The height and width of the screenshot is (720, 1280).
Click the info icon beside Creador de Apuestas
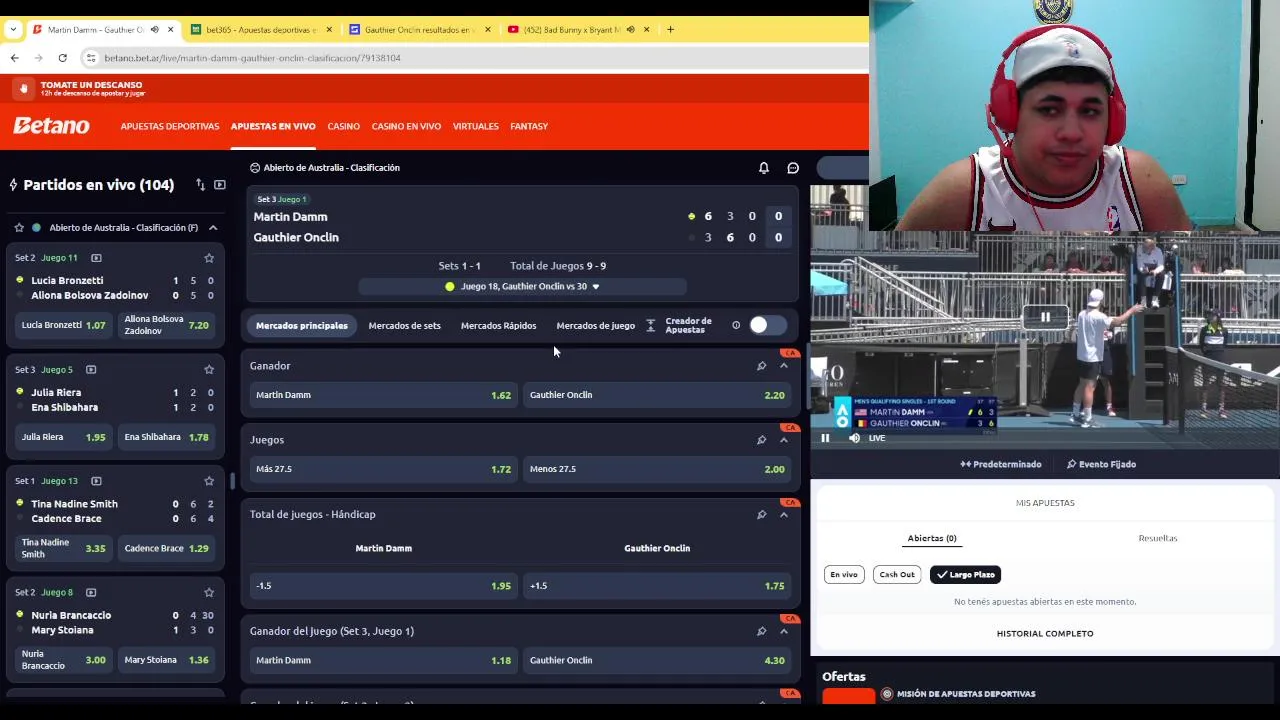pos(736,325)
